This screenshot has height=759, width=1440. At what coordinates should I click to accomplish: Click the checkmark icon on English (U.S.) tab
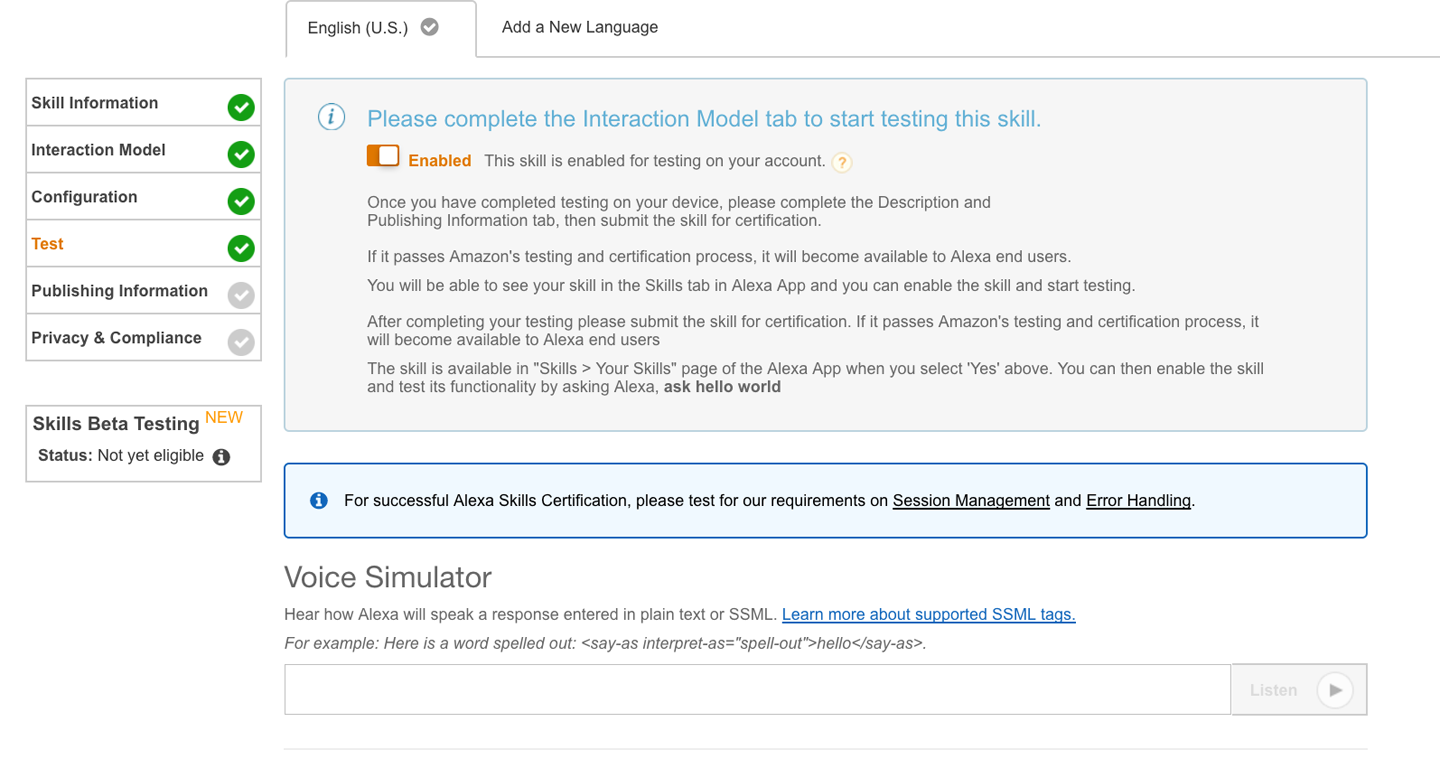coord(430,27)
